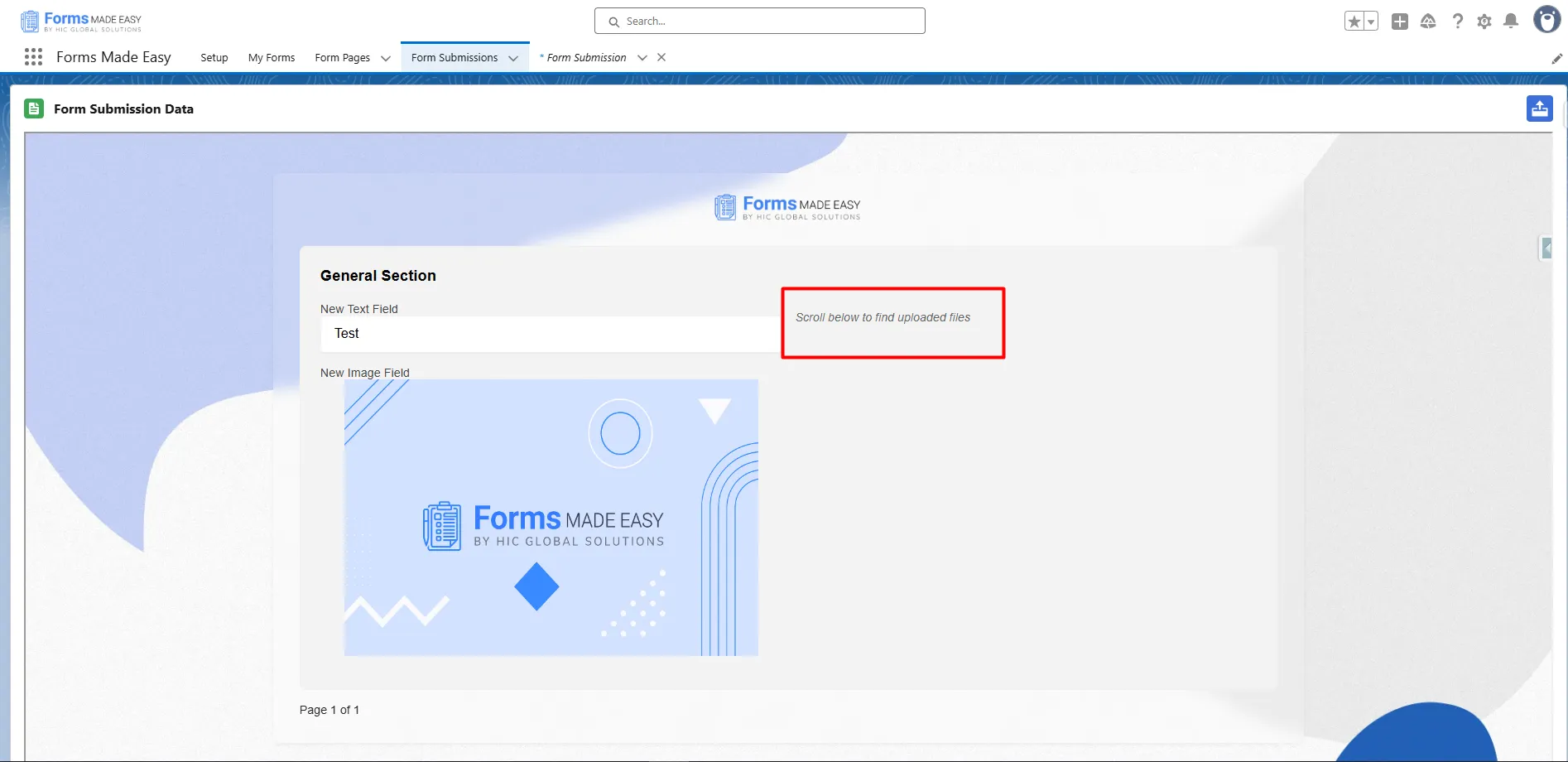Expand the Form Pages tab dropdown
This screenshot has height=762, width=1568.
click(x=385, y=58)
